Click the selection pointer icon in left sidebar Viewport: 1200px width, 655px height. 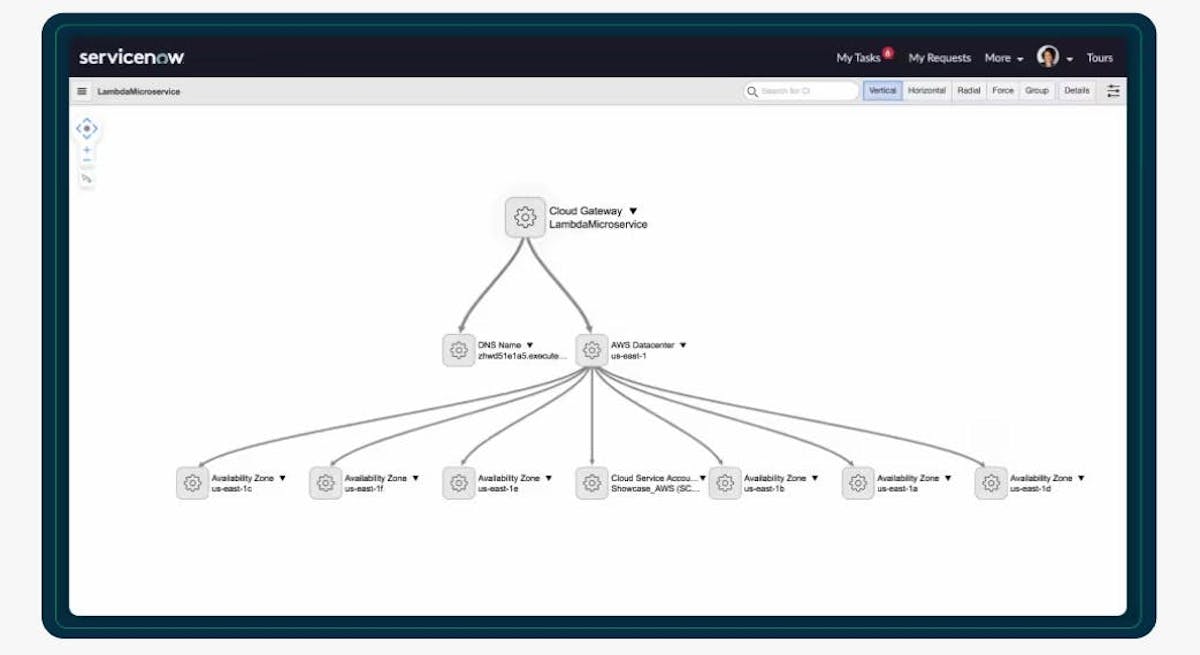[85, 178]
